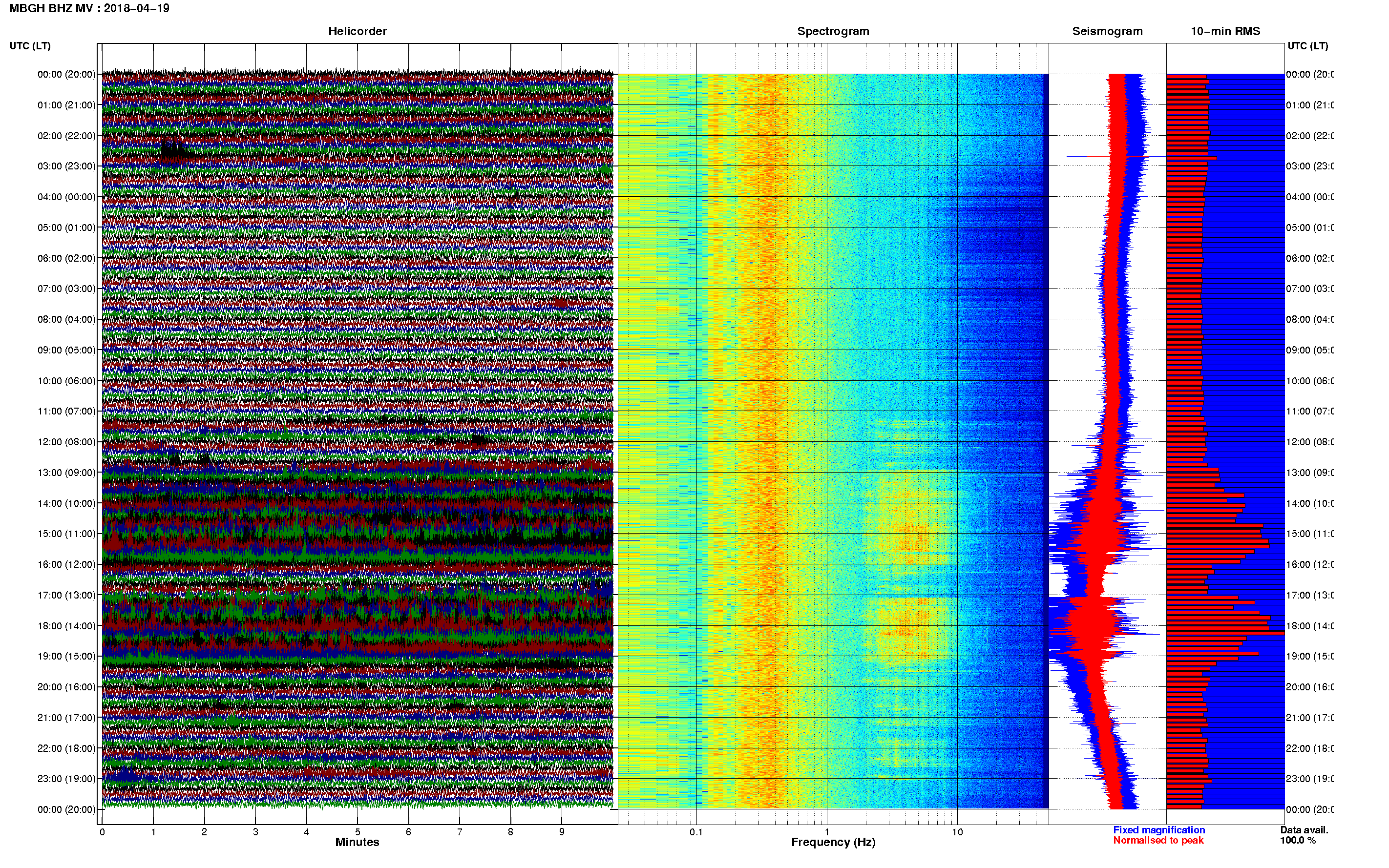Screen dimensions: 1389x868
Task: Click helicorder time label "22:00 (18:00)"
Action: pos(66,748)
